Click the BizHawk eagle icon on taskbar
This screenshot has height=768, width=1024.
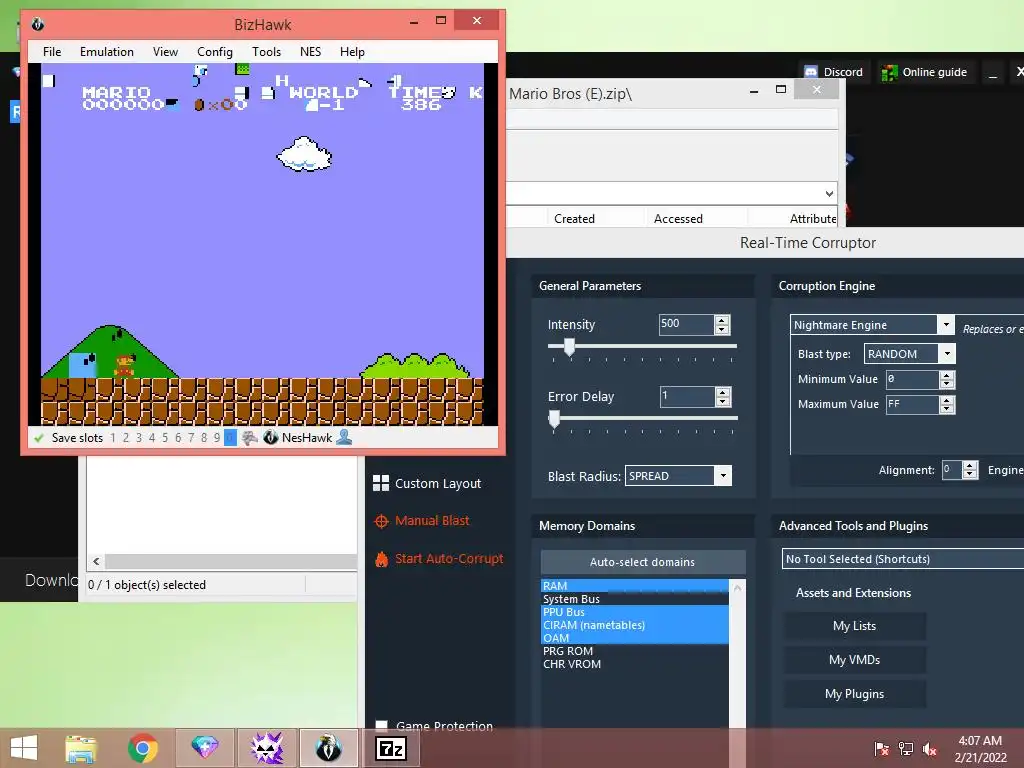coord(328,748)
